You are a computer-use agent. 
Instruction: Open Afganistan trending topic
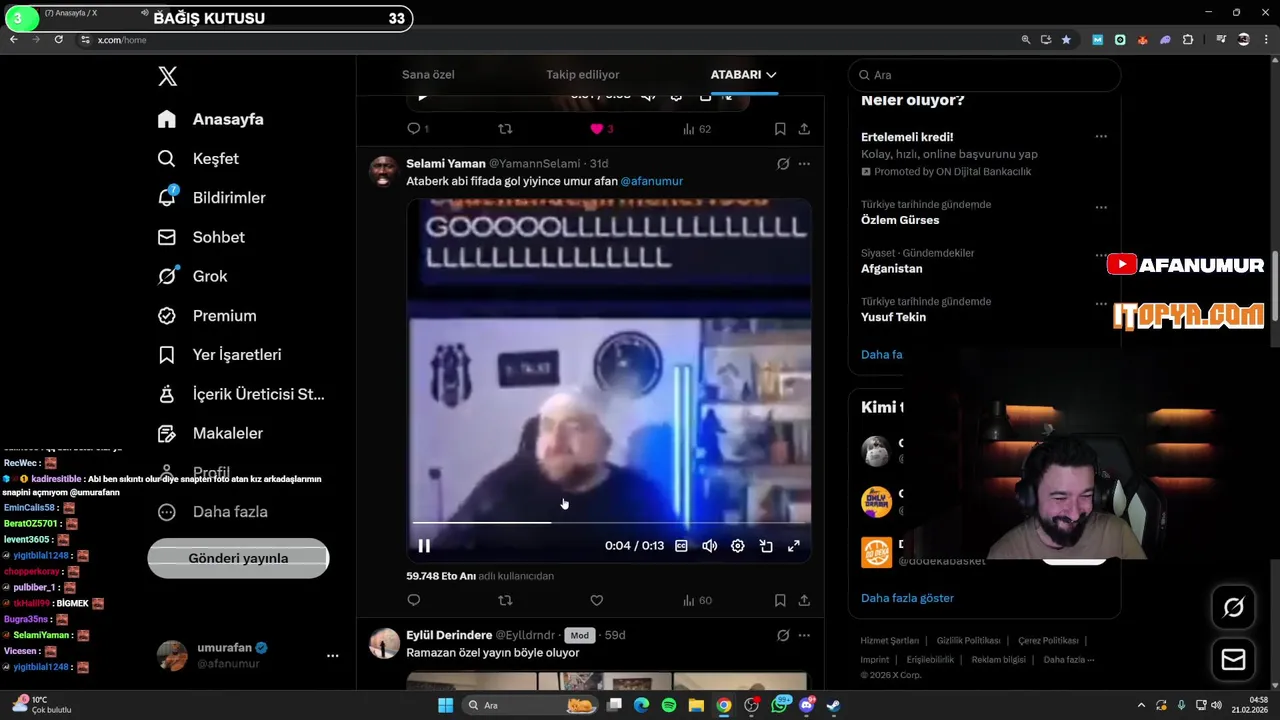(892, 268)
